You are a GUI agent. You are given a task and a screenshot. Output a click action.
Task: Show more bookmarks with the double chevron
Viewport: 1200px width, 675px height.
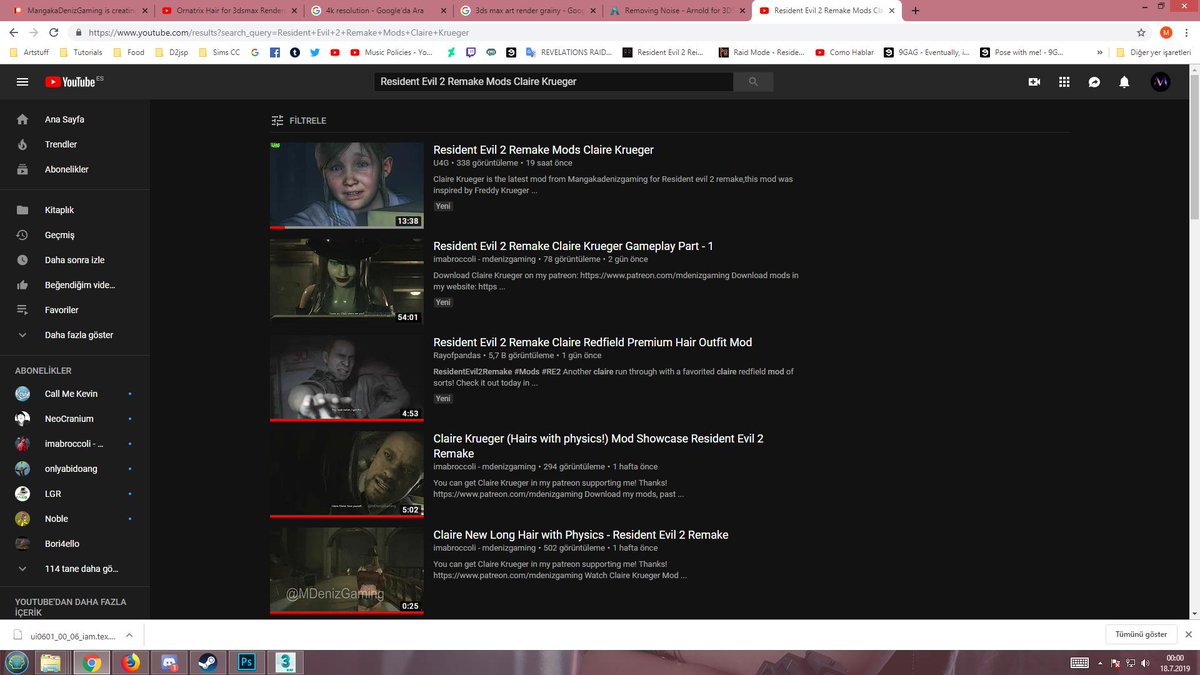1102,52
